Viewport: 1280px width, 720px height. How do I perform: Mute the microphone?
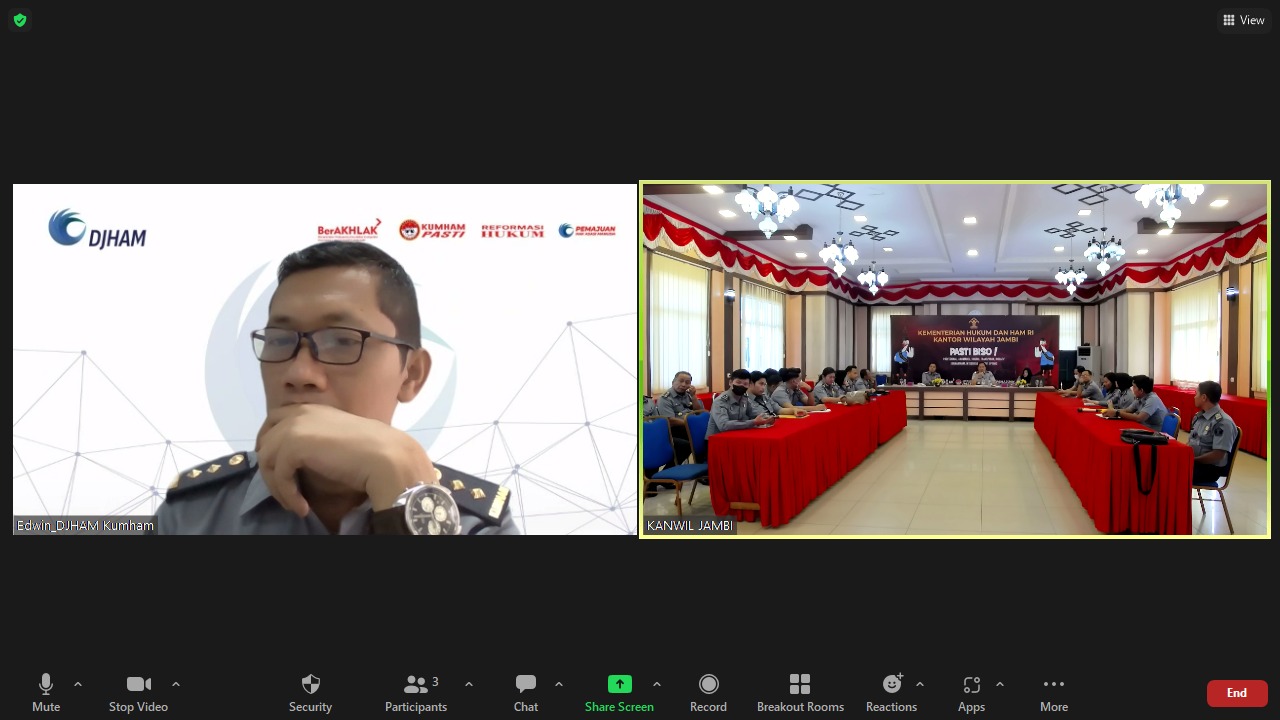click(46, 692)
